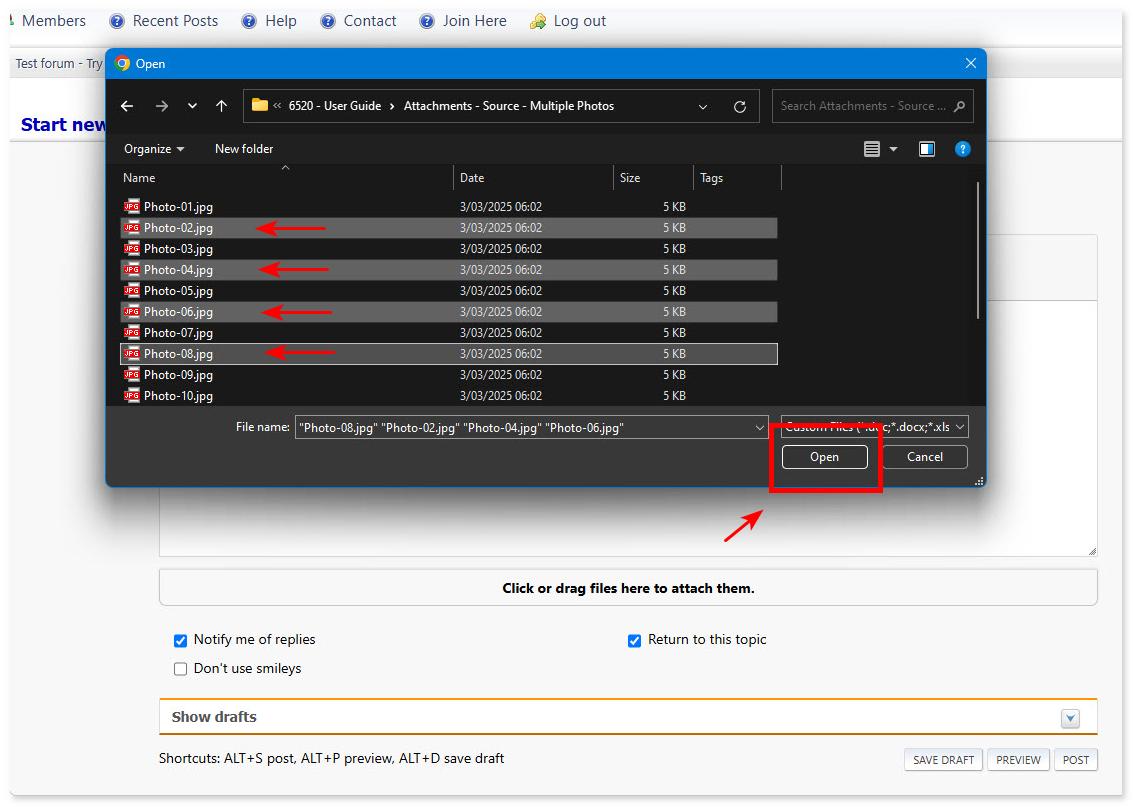Viewport: 1133px width, 807px height.
Task: Disable Notify me of replies
Action: (x=180, y=641)
